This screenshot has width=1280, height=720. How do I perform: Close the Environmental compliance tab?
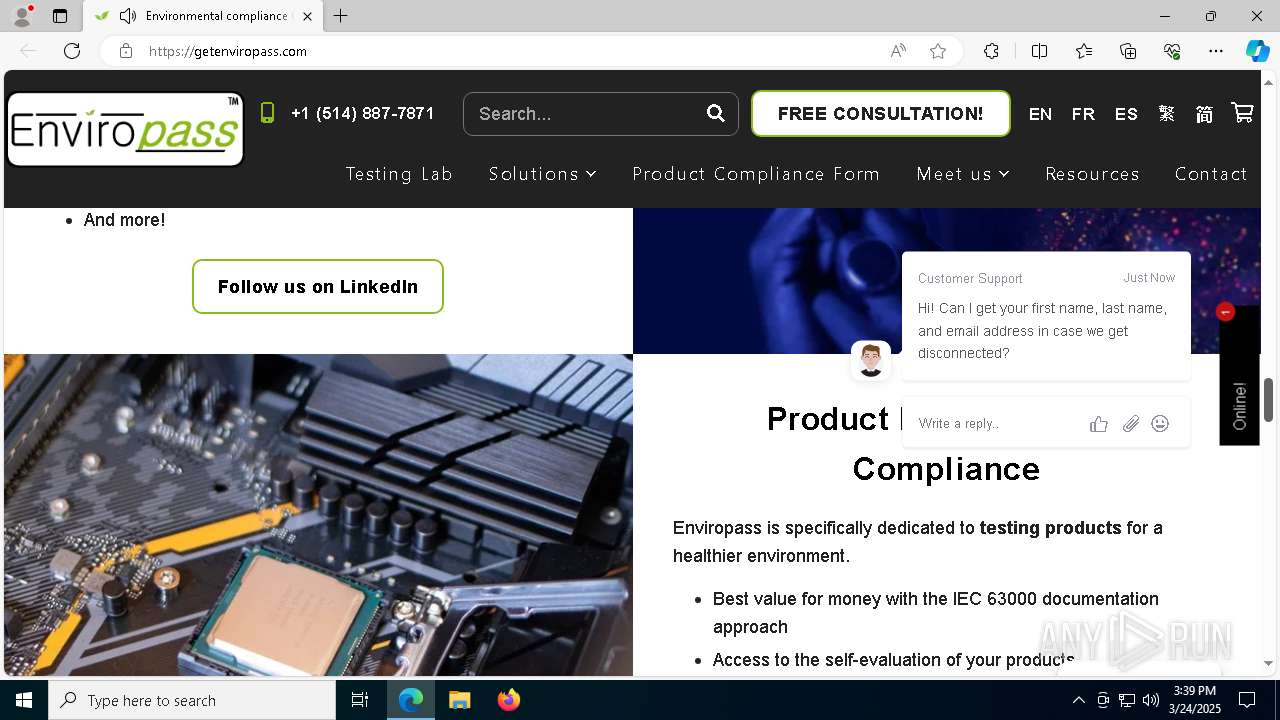click(x=307, y=16)
